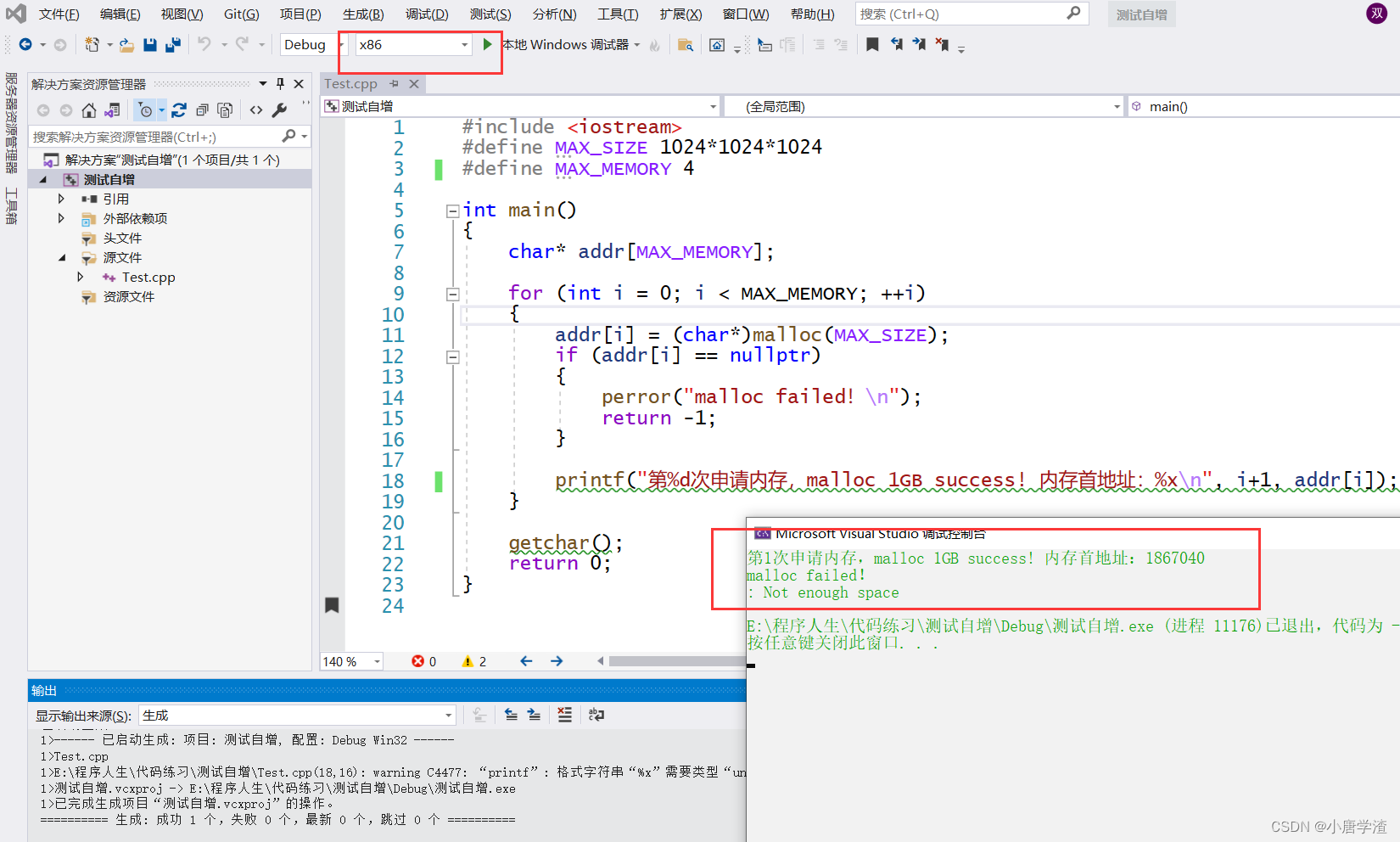Pin the Solution Explorer panel
Viewport: 1400px width, 842px height.
tap(280, 83)
